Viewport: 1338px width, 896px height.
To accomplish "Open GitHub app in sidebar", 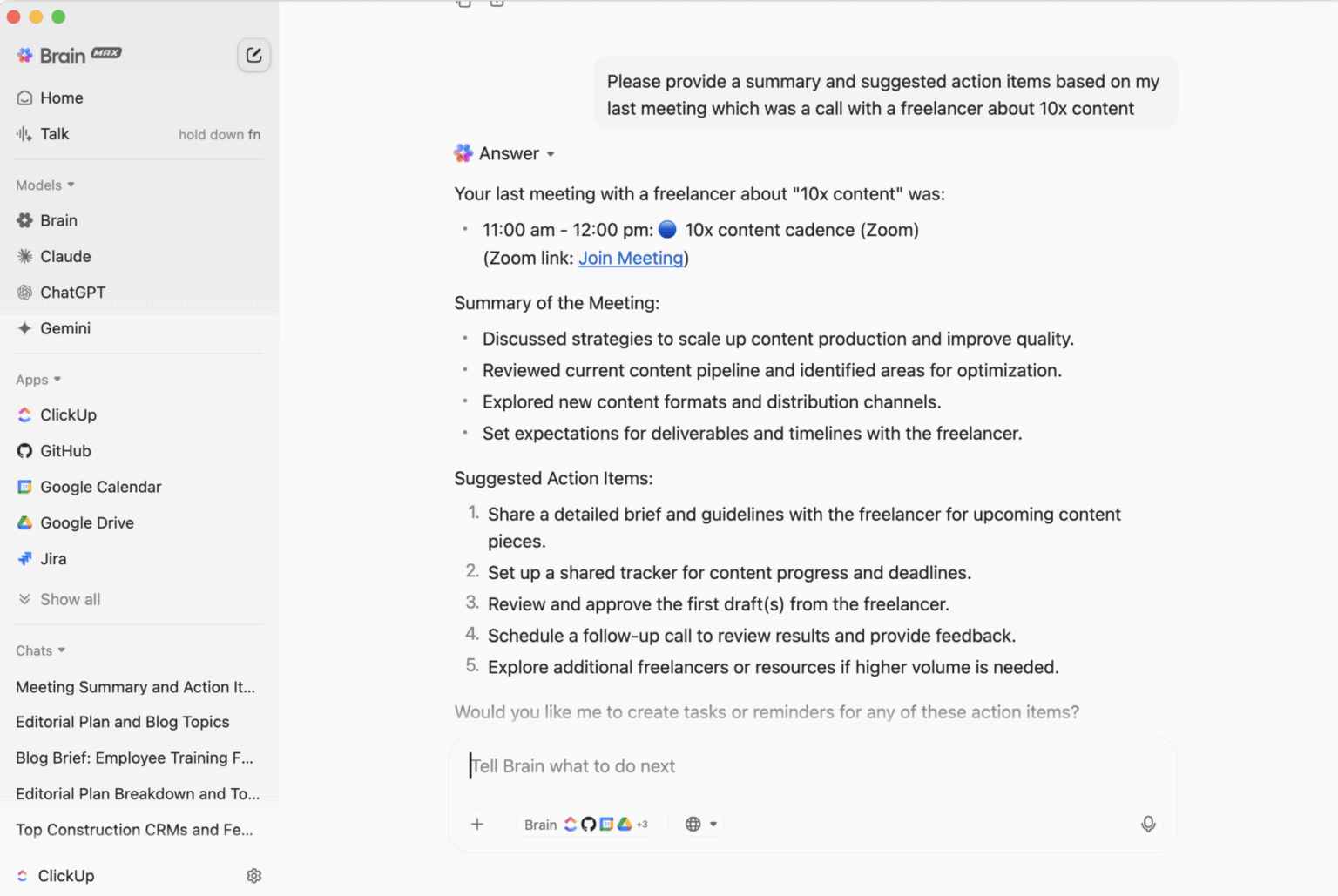I will (65, 451).
